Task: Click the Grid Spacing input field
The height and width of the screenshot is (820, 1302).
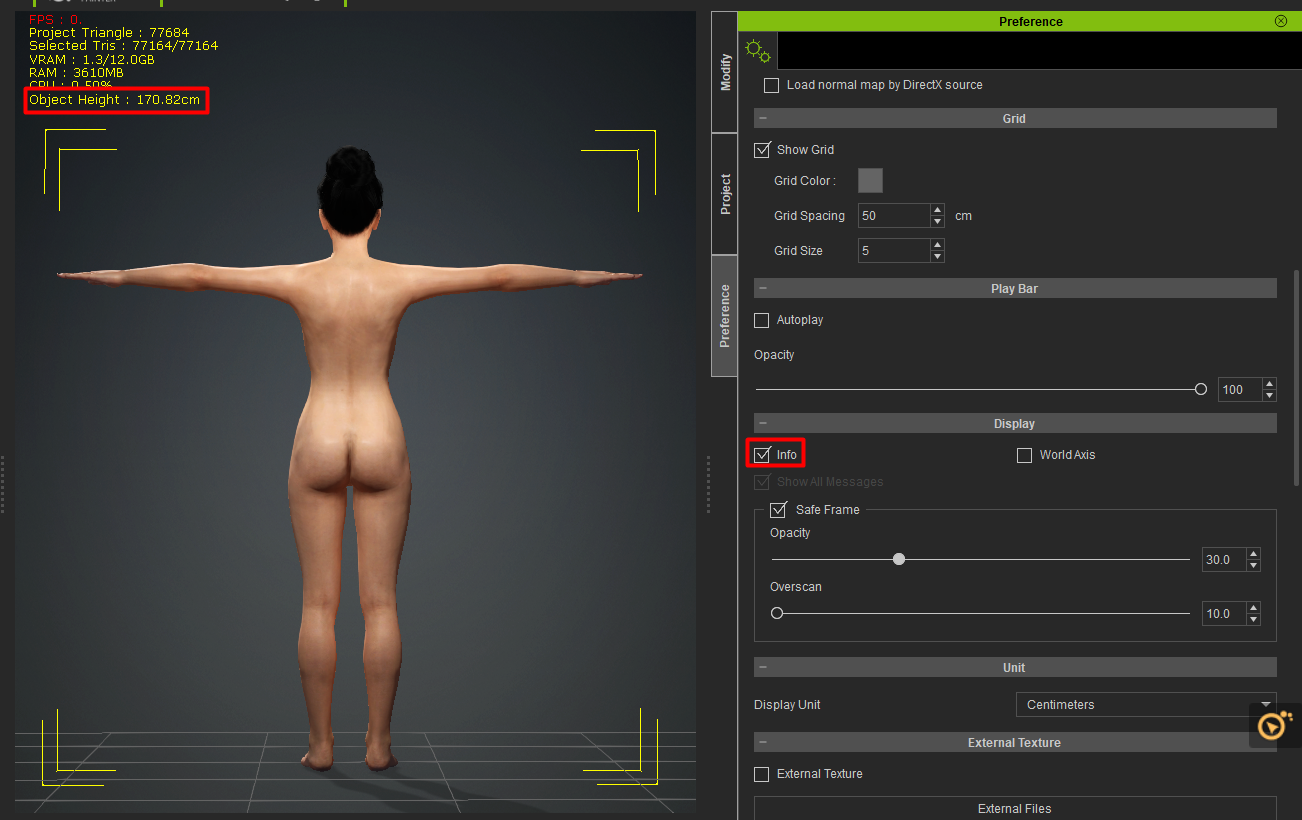Action: 893,216
